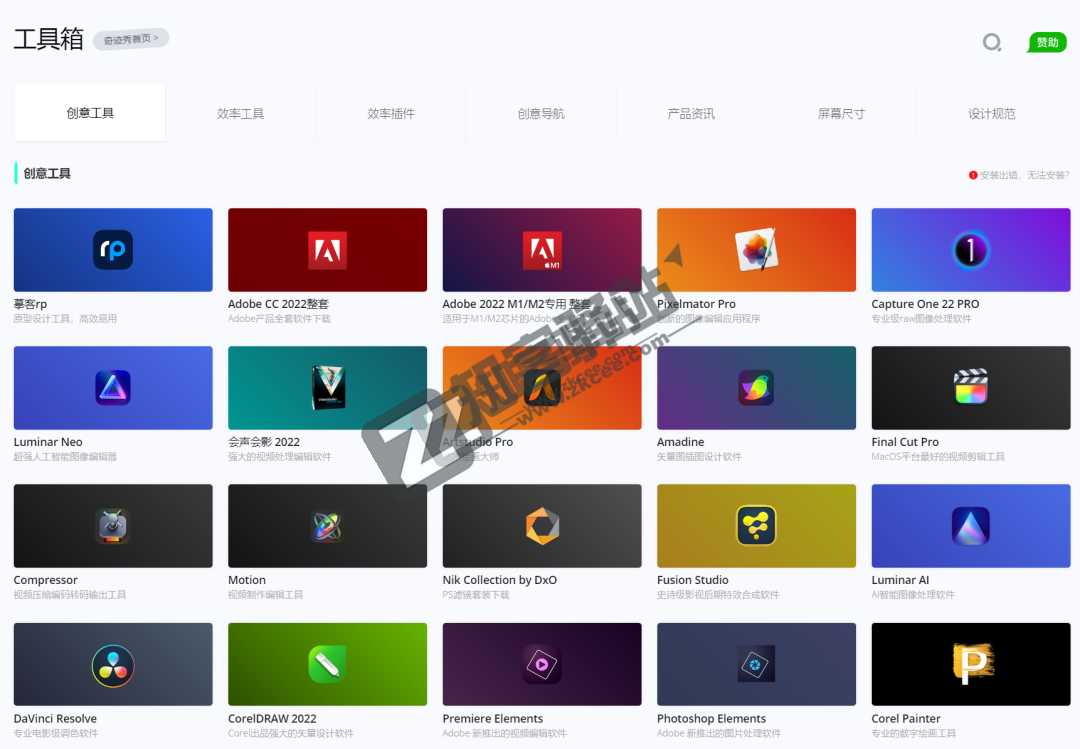Open the Nik Collection by DxO icon
Screen dimensions: 1080x749
[542, 526]
